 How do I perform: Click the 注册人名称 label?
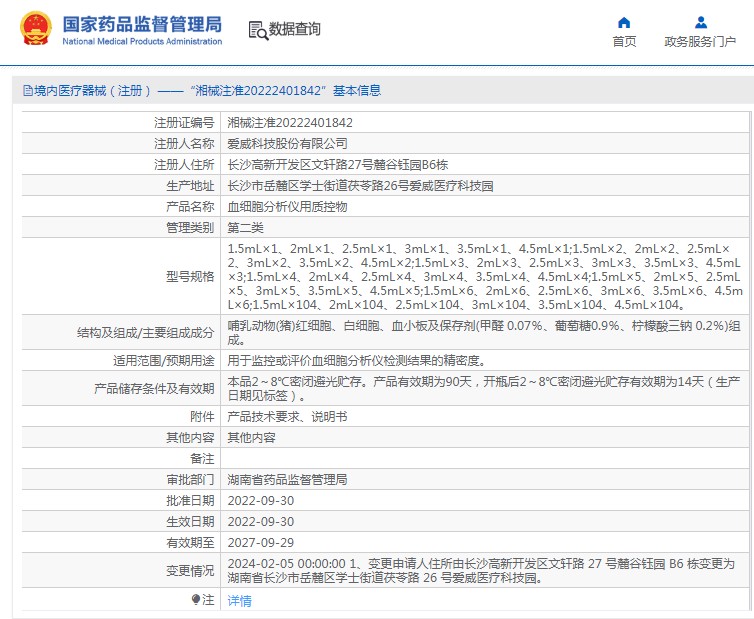184,143
